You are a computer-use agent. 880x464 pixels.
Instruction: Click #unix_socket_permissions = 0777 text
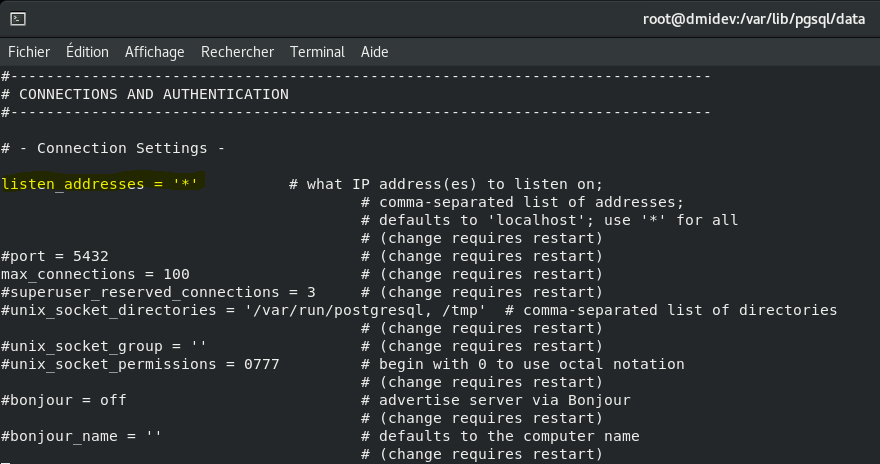click(140, 364)
